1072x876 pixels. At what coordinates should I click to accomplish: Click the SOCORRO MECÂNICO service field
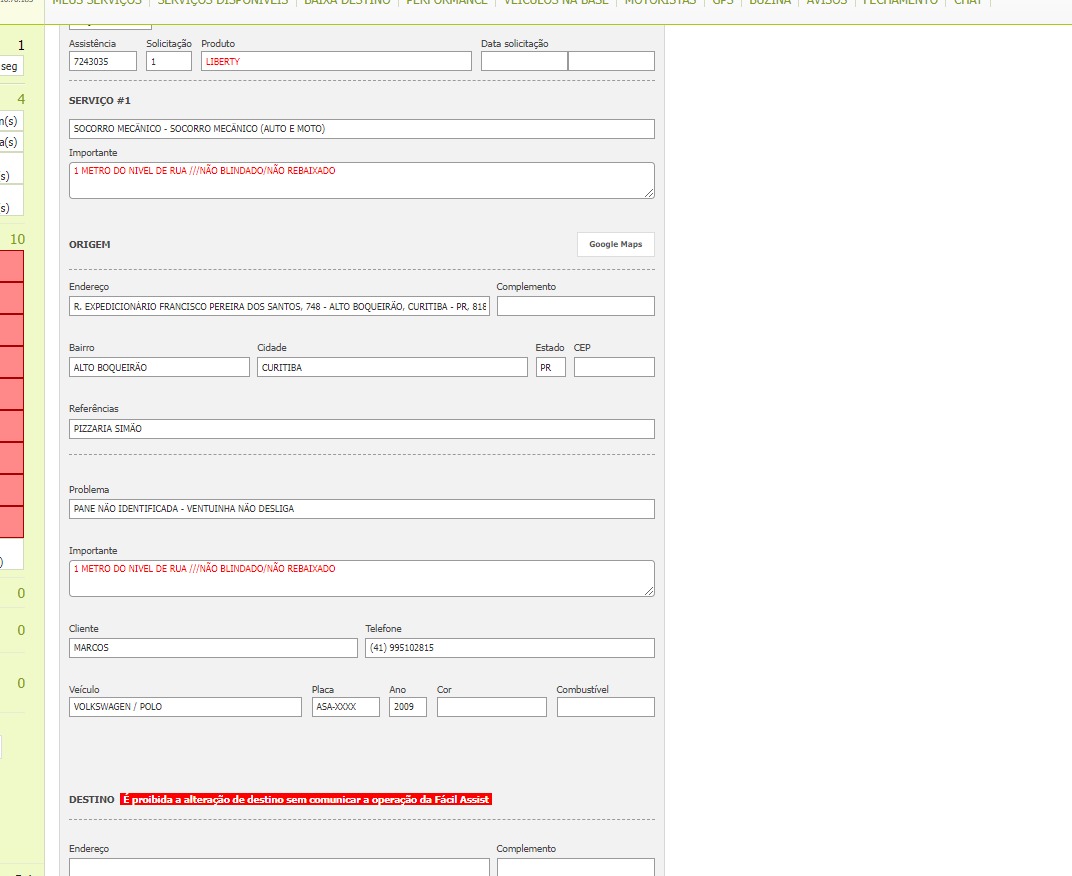[x=362, y=129]
